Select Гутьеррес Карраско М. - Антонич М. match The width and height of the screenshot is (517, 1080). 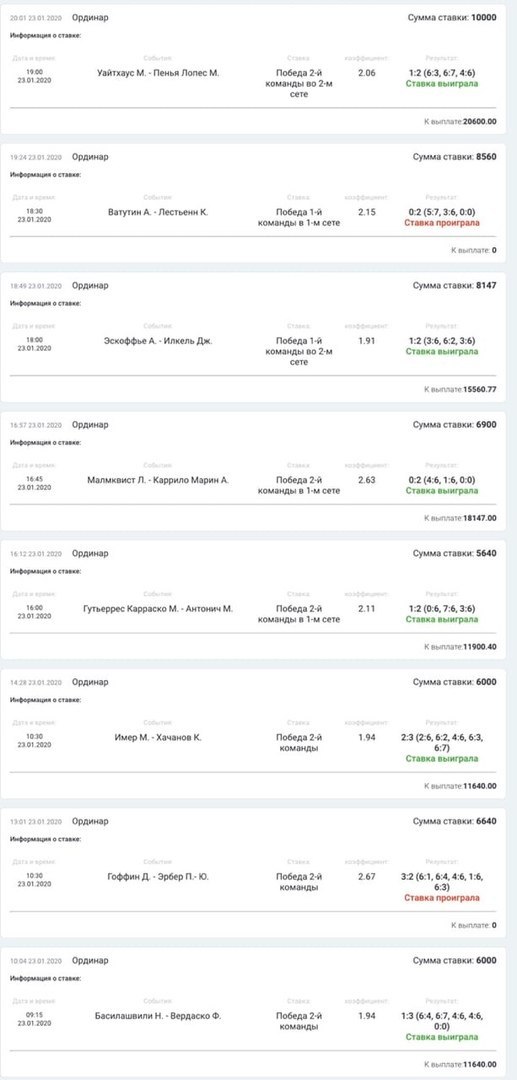coord(158,608)
